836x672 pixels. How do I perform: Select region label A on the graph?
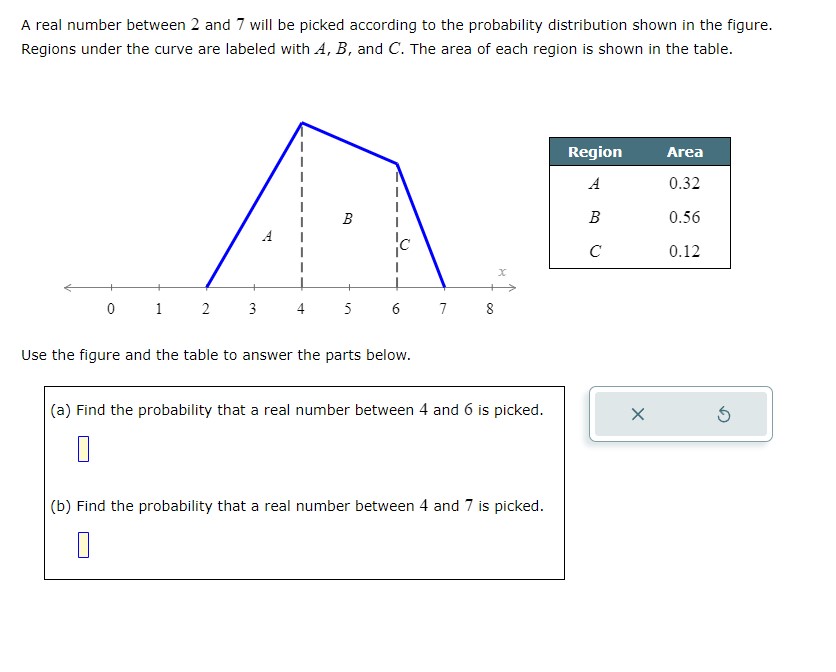[266, 238]
